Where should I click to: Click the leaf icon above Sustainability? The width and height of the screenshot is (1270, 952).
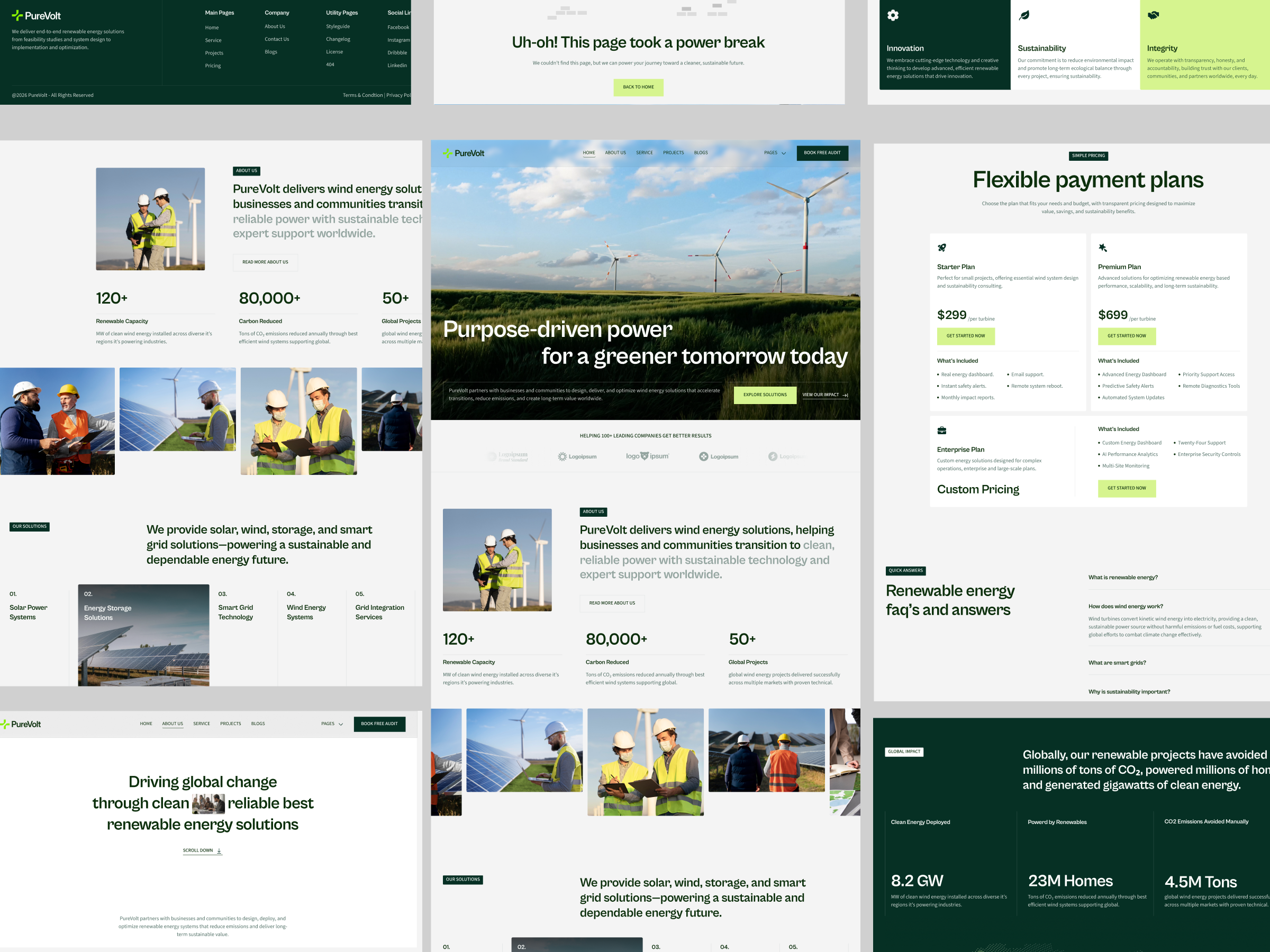pyautogui.click(x=1024, y=15)
